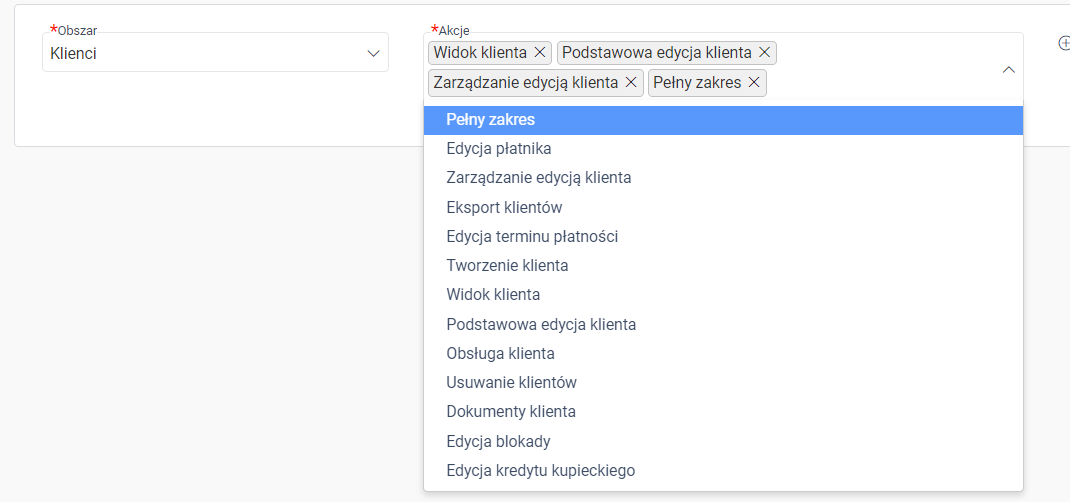Remove the Zarządzanie edycją klienta tag
Image resolution: width=1070 pixels, height=502 pixels.
(x=631, y=83)
